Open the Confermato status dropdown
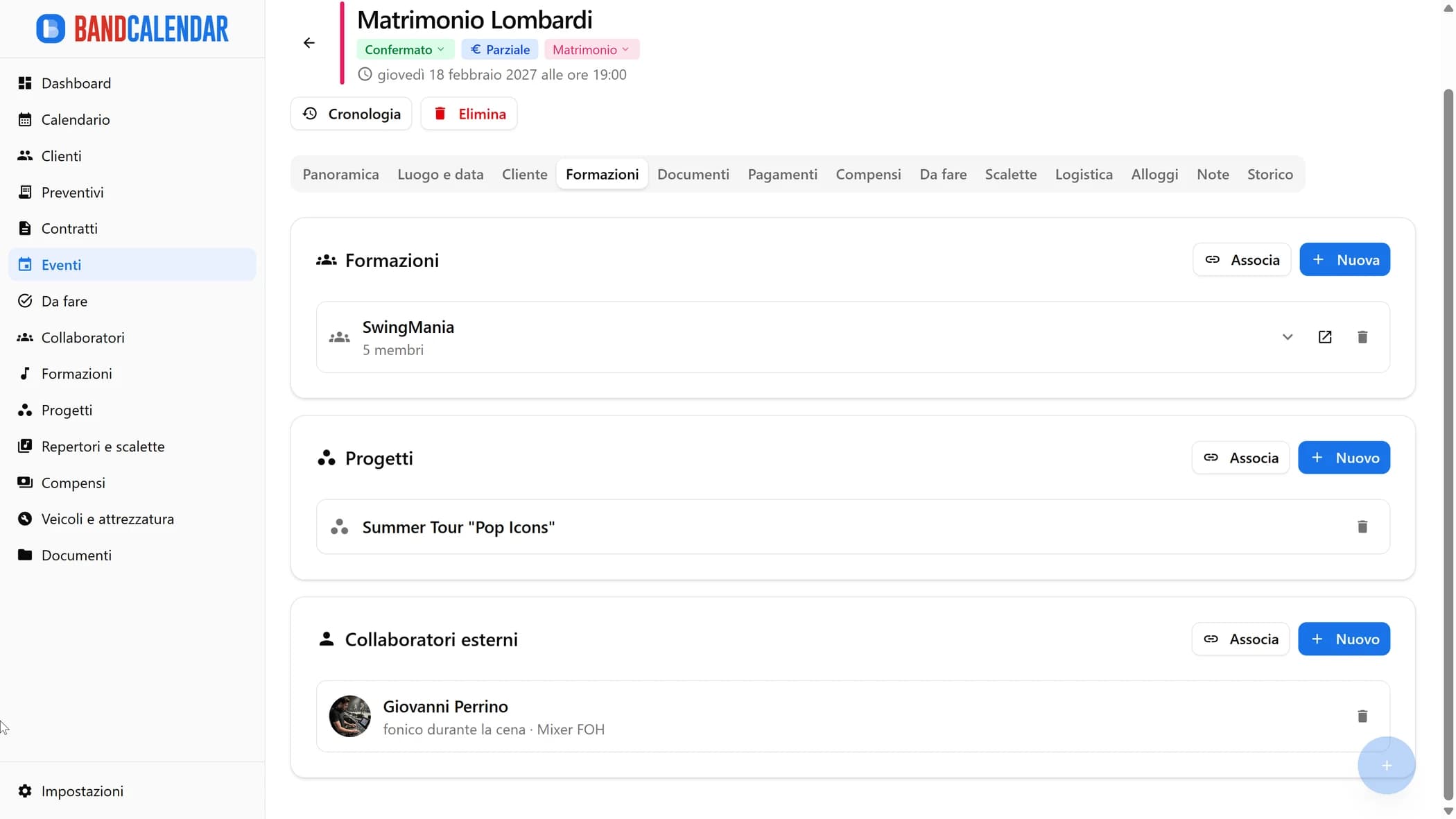The image size is (1456, 819). click(x=405, y=50)
